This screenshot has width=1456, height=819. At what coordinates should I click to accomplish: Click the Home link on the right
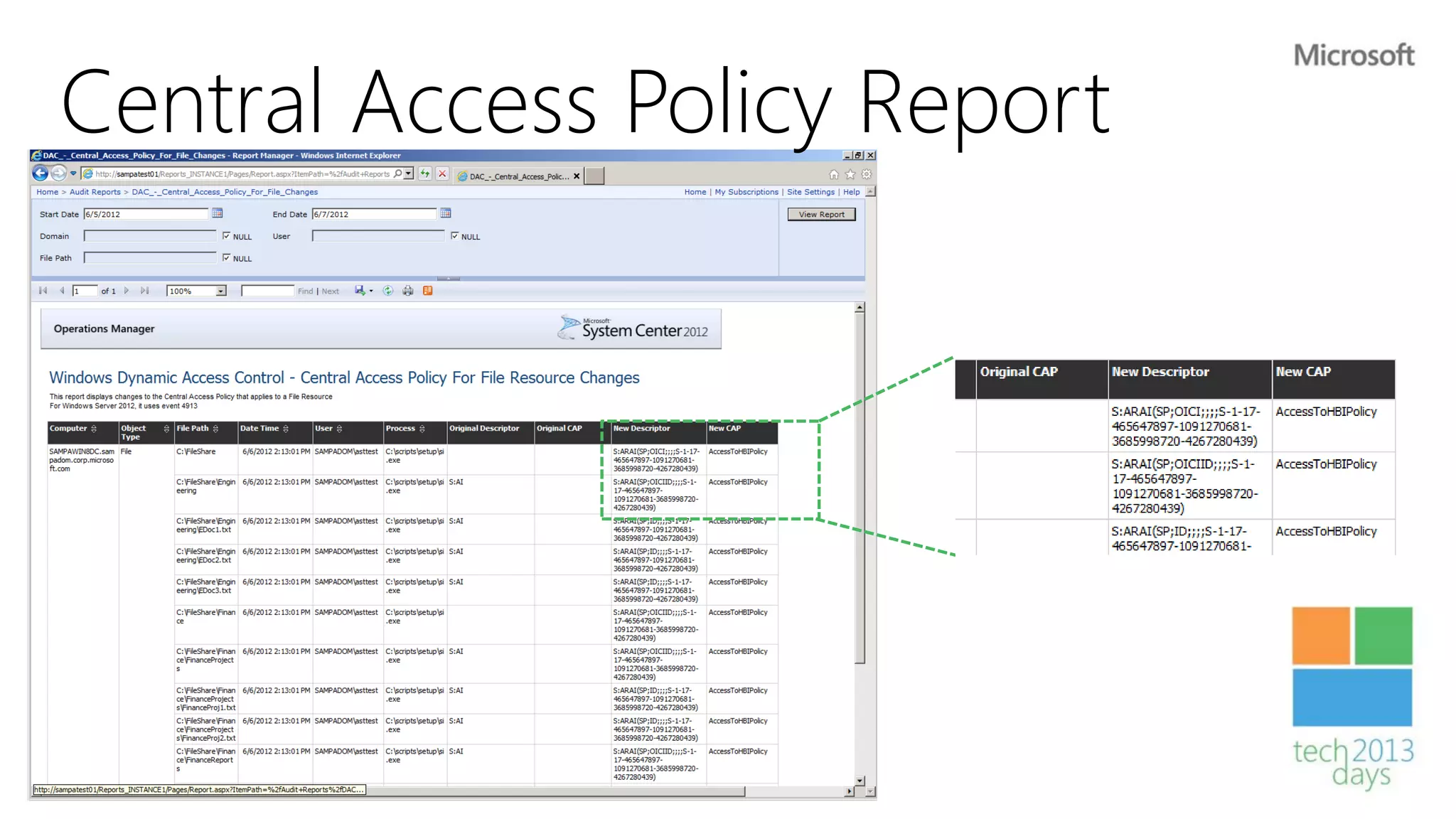[695, 192]
